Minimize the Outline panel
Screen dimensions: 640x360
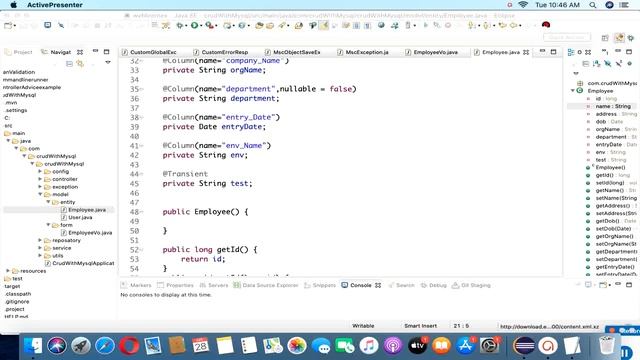click(x=618, y=51)
